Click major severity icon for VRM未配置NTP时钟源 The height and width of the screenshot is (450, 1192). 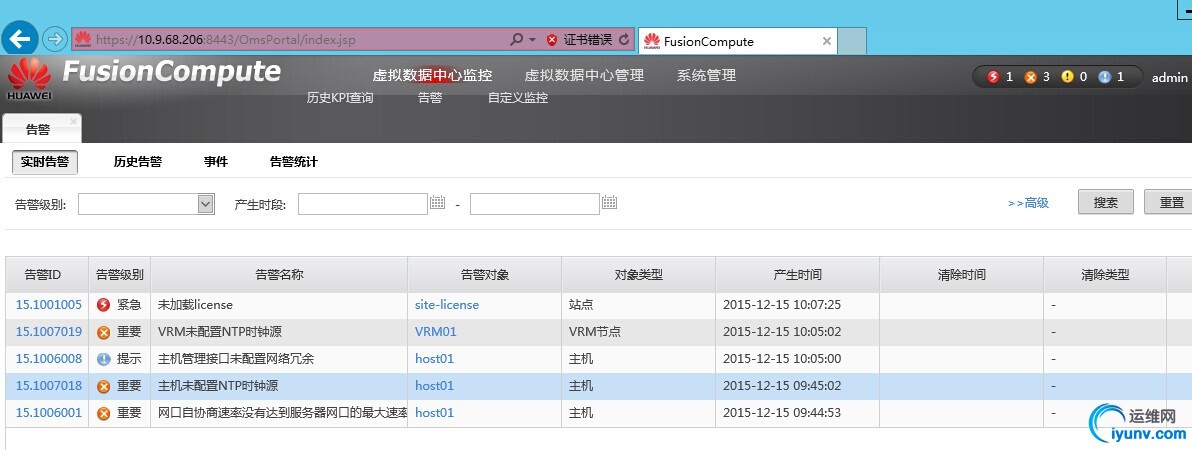click(x=104, y=332)
